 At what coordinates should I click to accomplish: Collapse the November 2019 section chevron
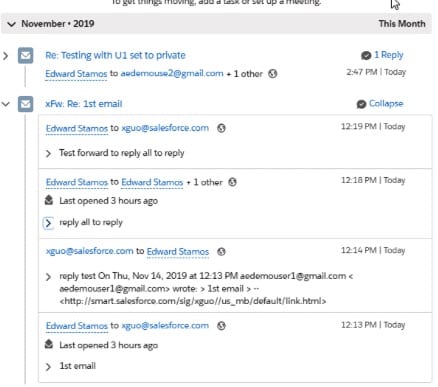tap(11, 24)
